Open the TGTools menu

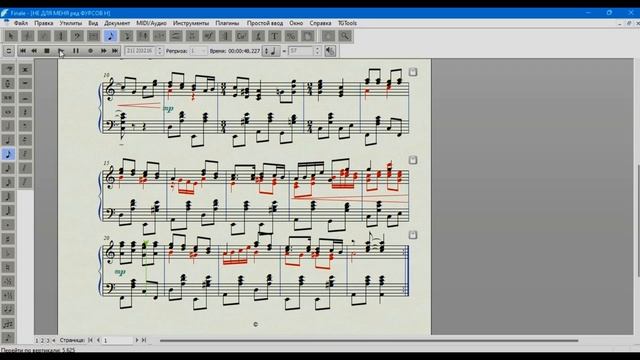point(347,23)
